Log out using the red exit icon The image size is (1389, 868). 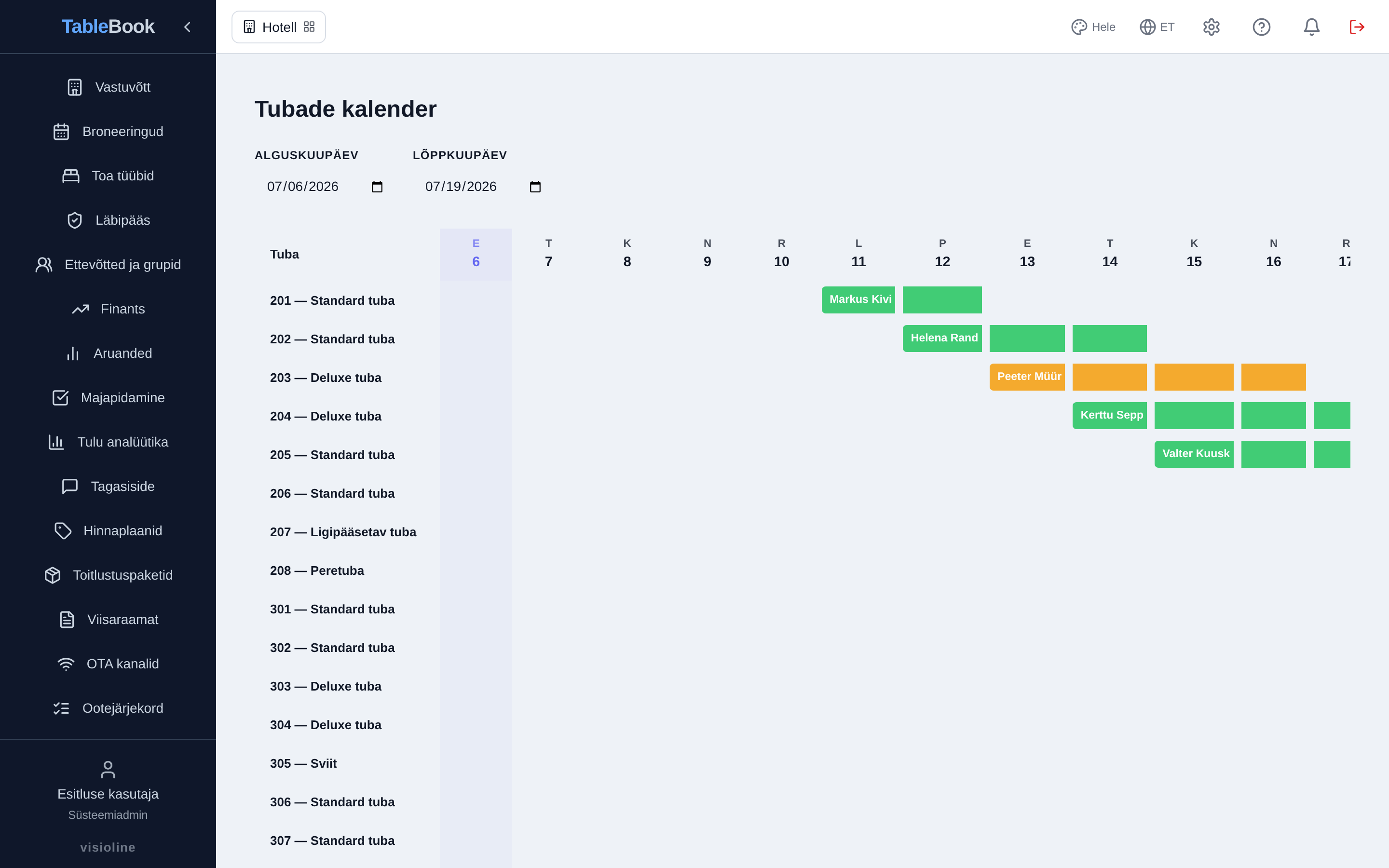(x=1357, y=27)
